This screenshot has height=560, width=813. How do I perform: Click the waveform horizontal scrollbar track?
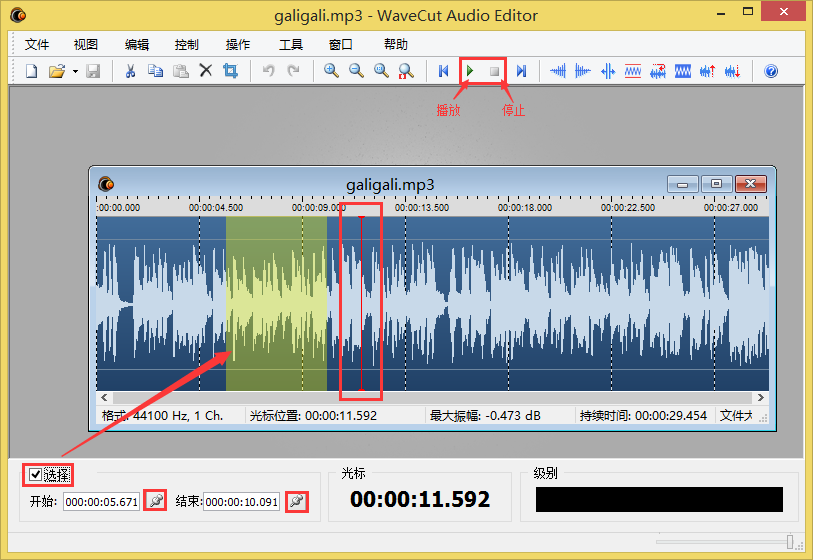432,398
